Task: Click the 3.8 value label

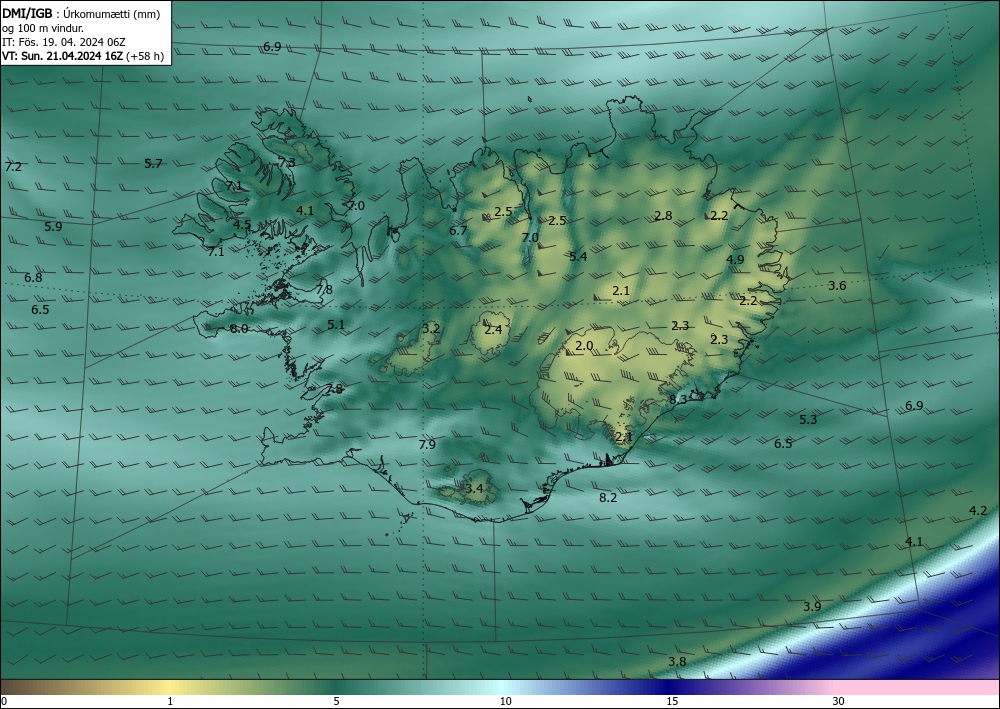Action: click(x=677, y=661)
